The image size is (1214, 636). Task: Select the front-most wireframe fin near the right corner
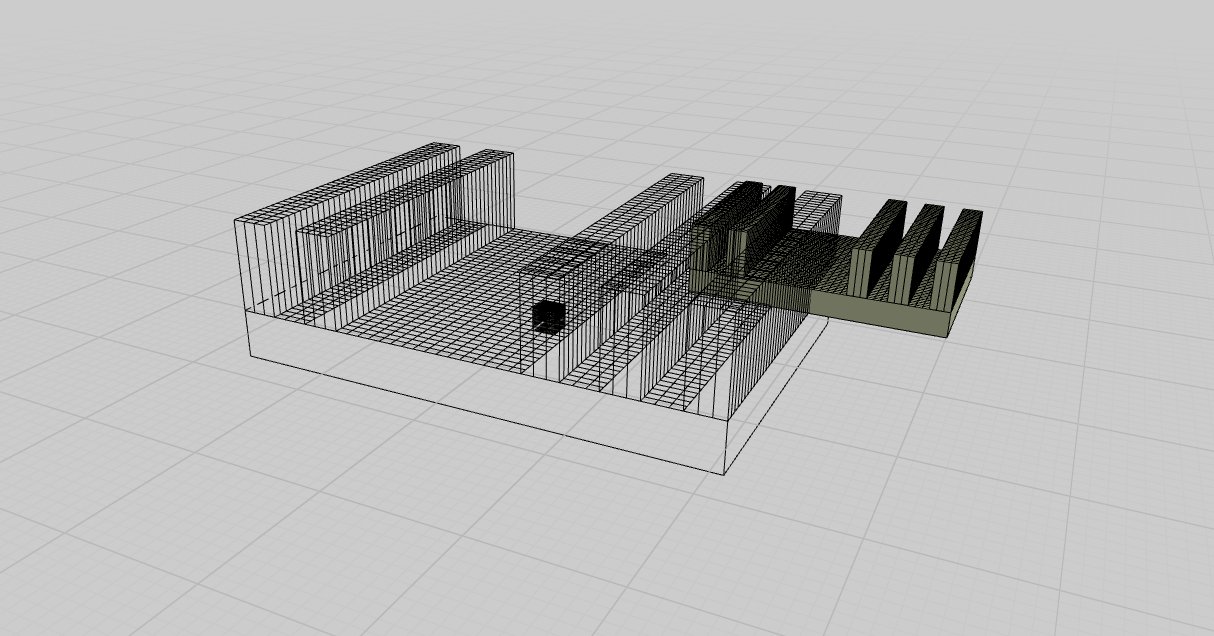(x=762, y=358)
